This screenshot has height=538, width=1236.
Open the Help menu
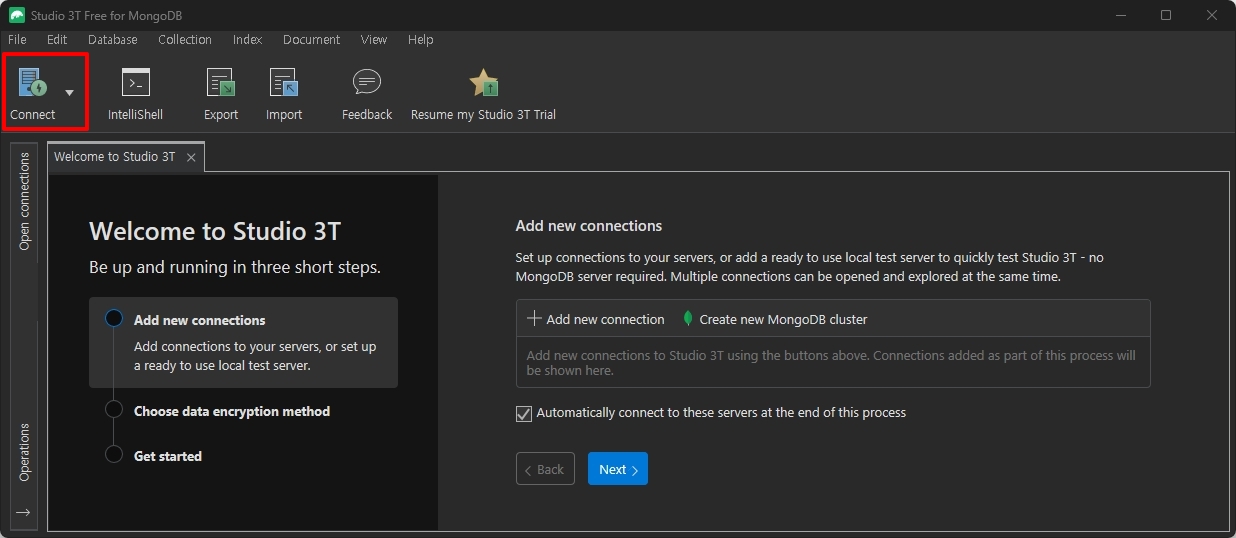(x=421, y=40)
